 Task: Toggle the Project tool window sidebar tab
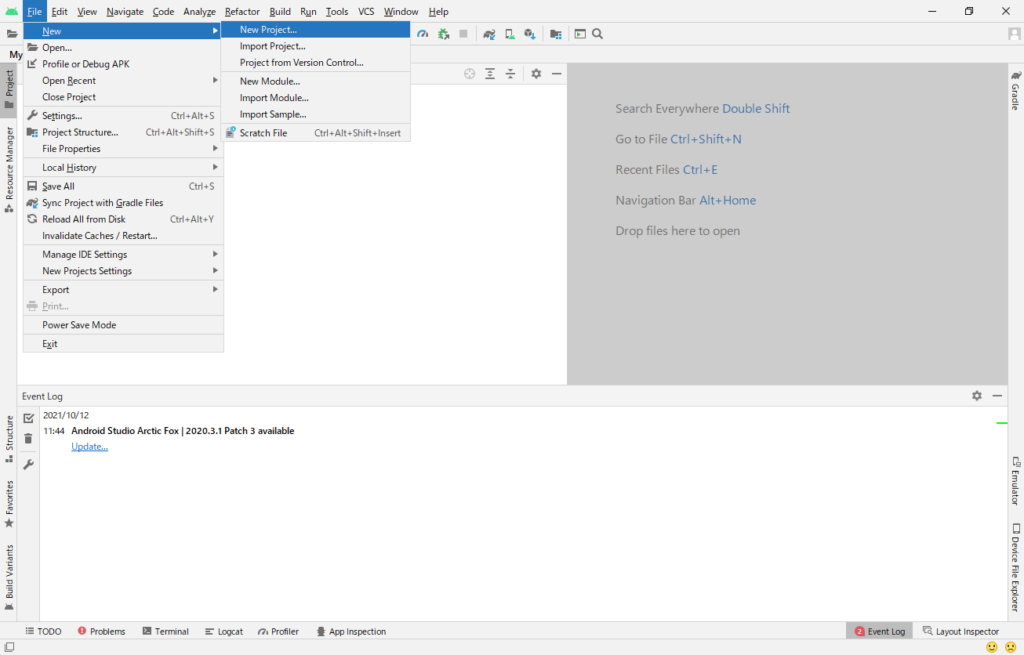(9, 89)
